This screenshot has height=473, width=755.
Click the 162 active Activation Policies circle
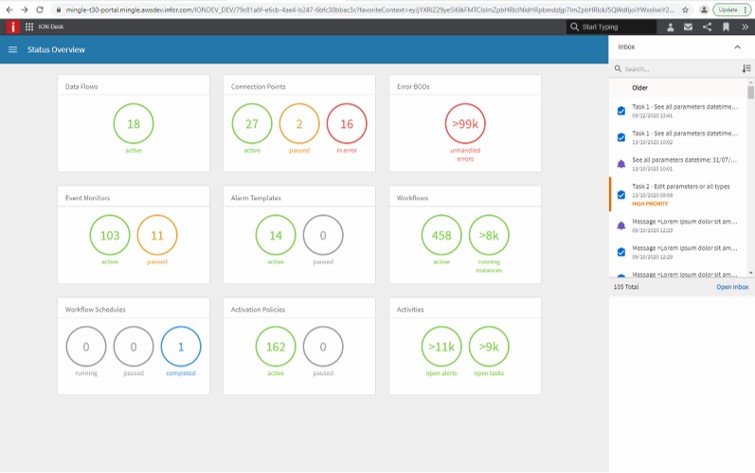point(275,346)
